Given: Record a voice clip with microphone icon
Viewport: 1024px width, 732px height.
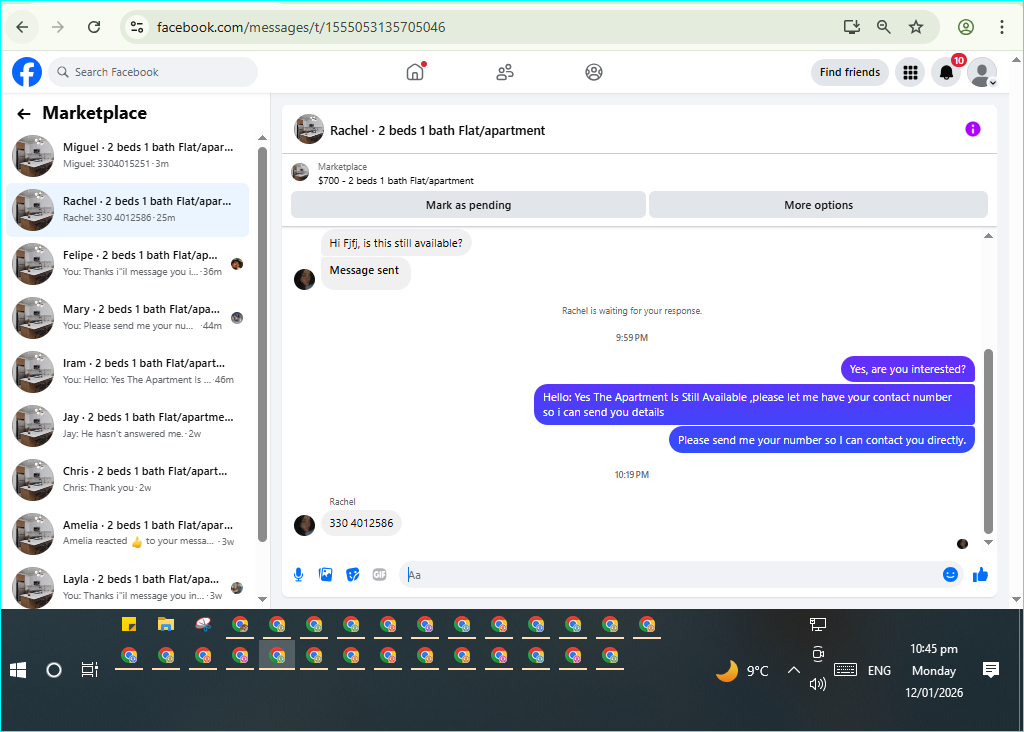Looking at the screenshot, I should (298, 575).
